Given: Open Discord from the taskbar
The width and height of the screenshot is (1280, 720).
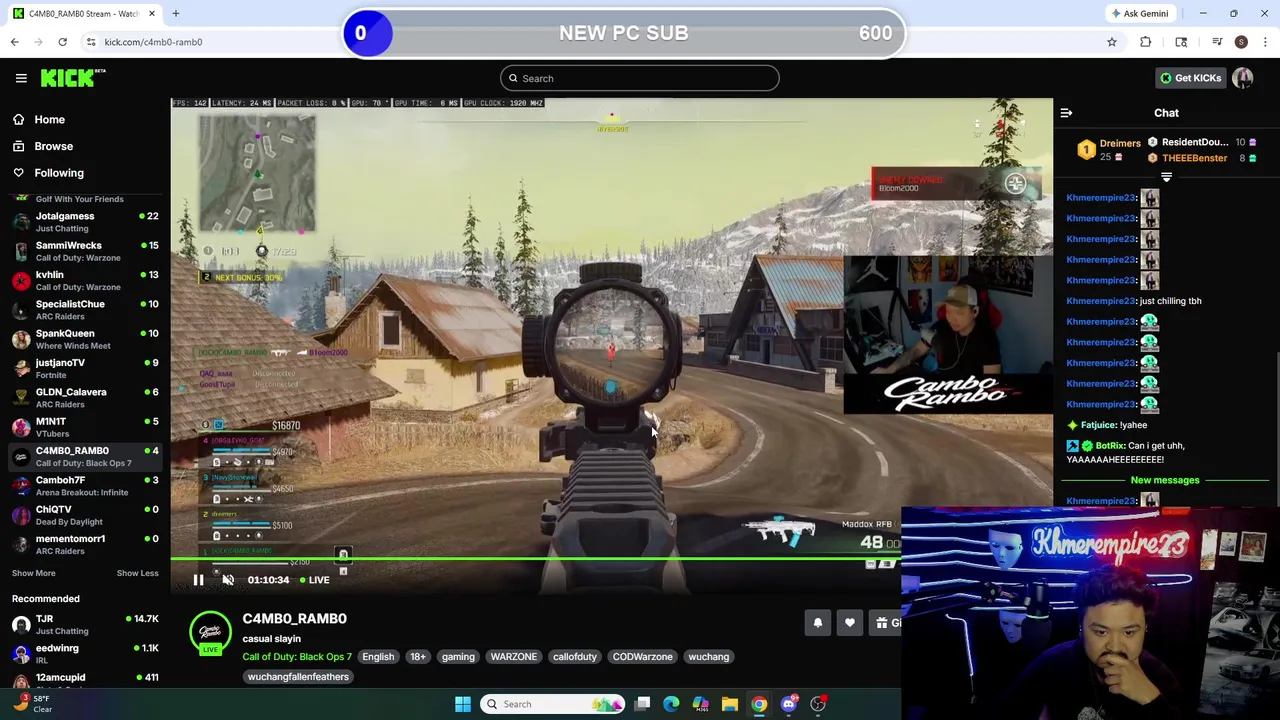Looking at the screenshot, I should [x=788, y=704].
